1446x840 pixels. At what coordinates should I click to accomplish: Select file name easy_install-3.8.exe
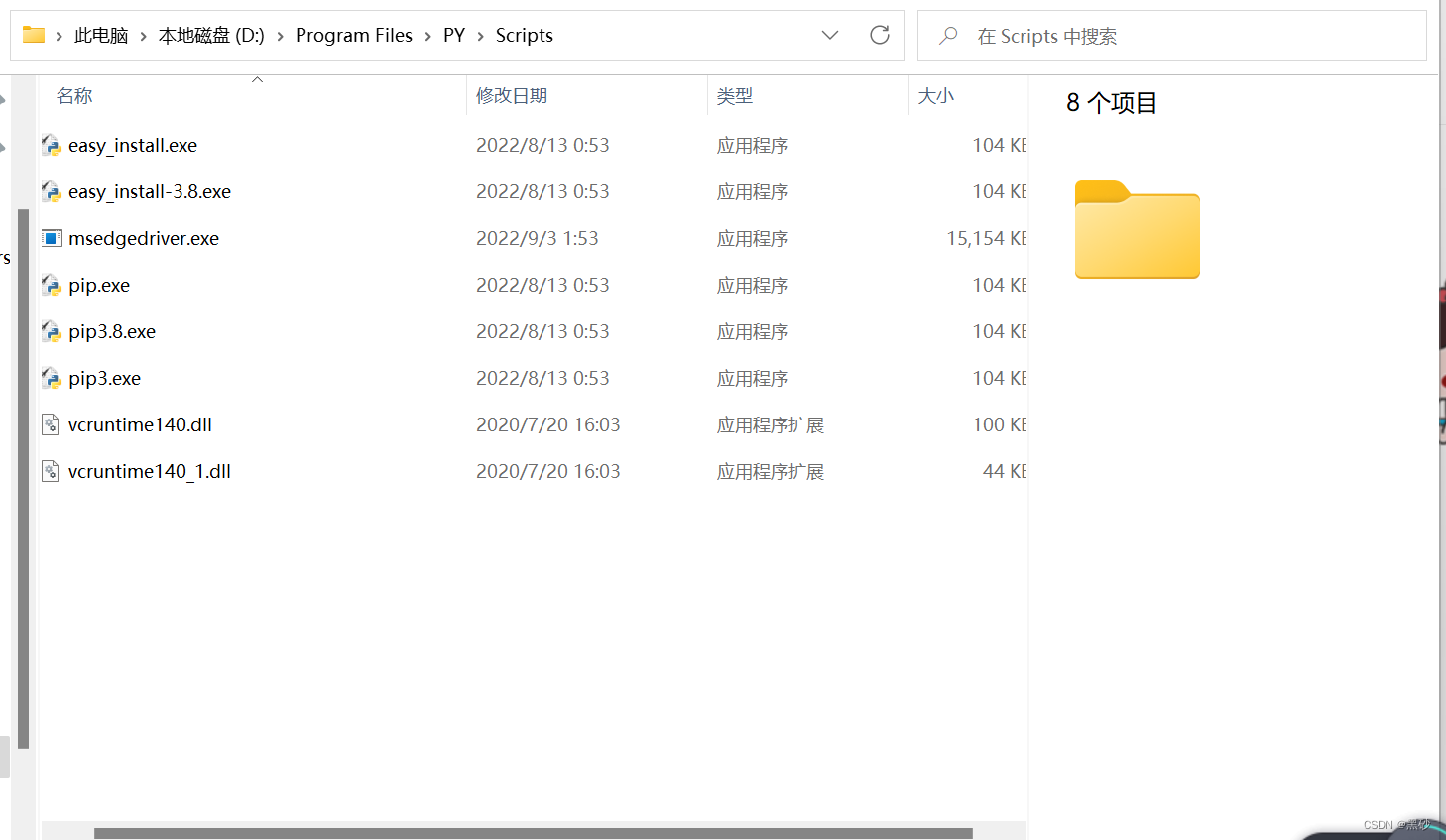point(150,192)
